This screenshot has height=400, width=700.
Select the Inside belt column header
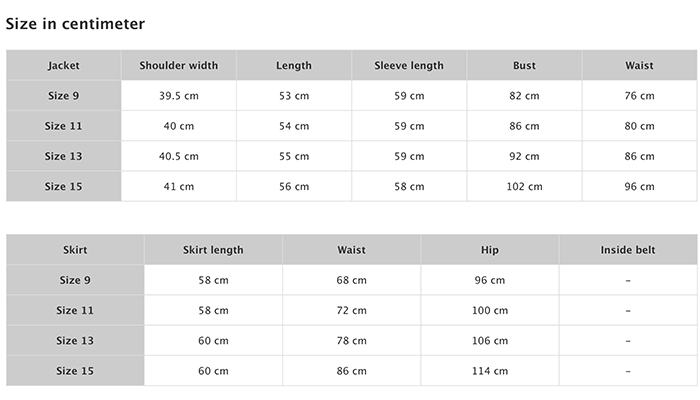pos(628,250)
